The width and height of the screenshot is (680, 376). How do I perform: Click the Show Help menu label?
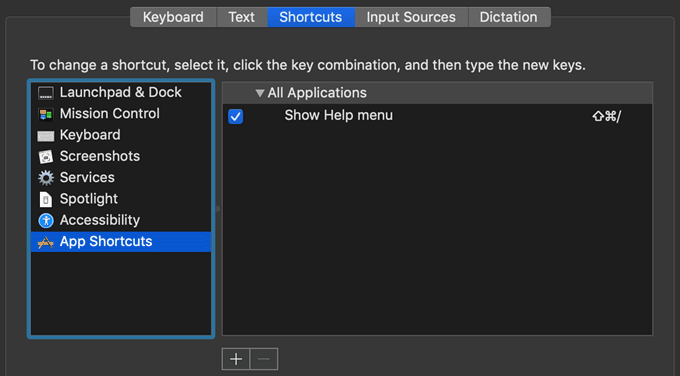(338, 115)
